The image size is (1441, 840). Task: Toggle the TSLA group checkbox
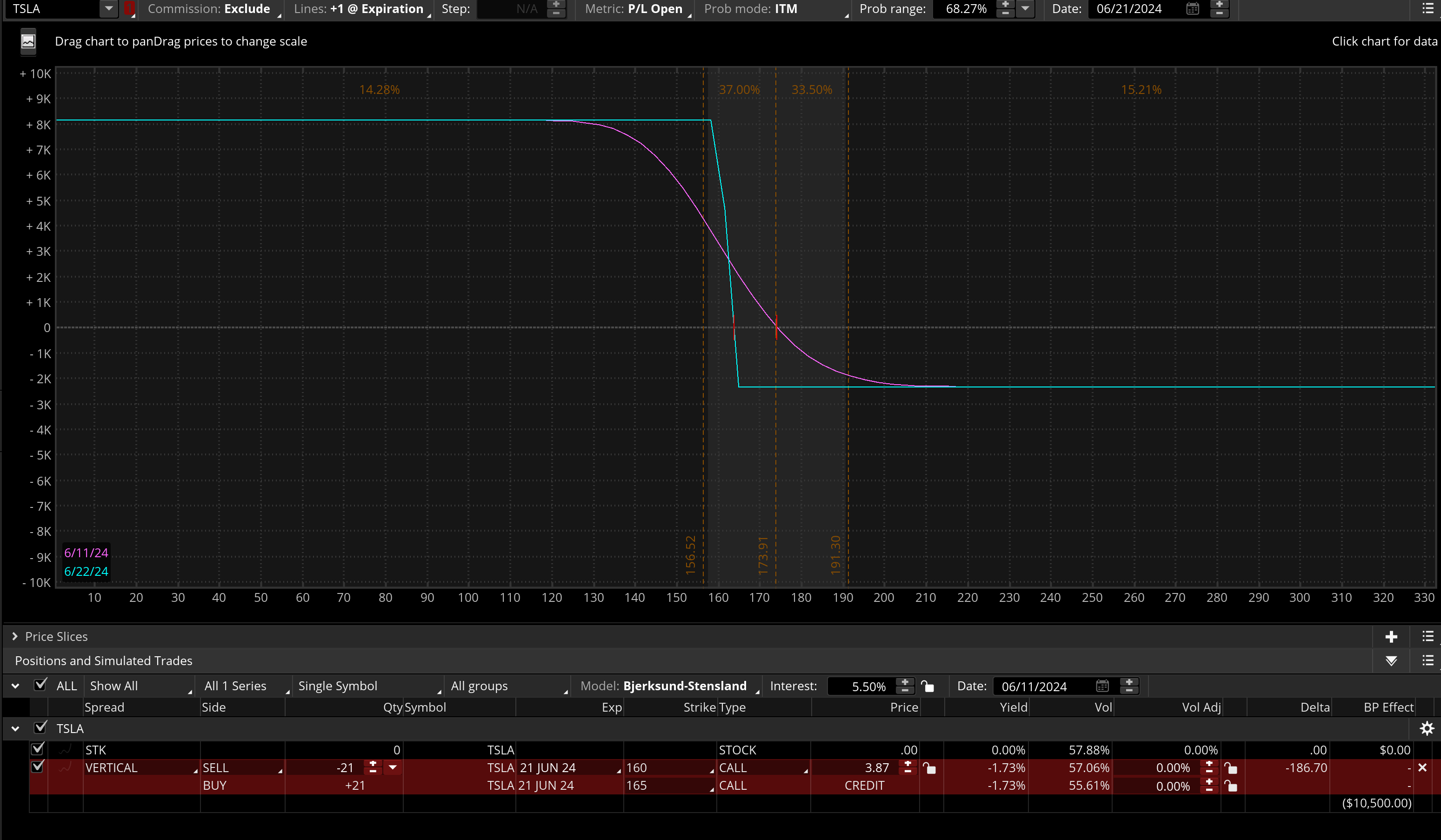(x=40, y=727)
